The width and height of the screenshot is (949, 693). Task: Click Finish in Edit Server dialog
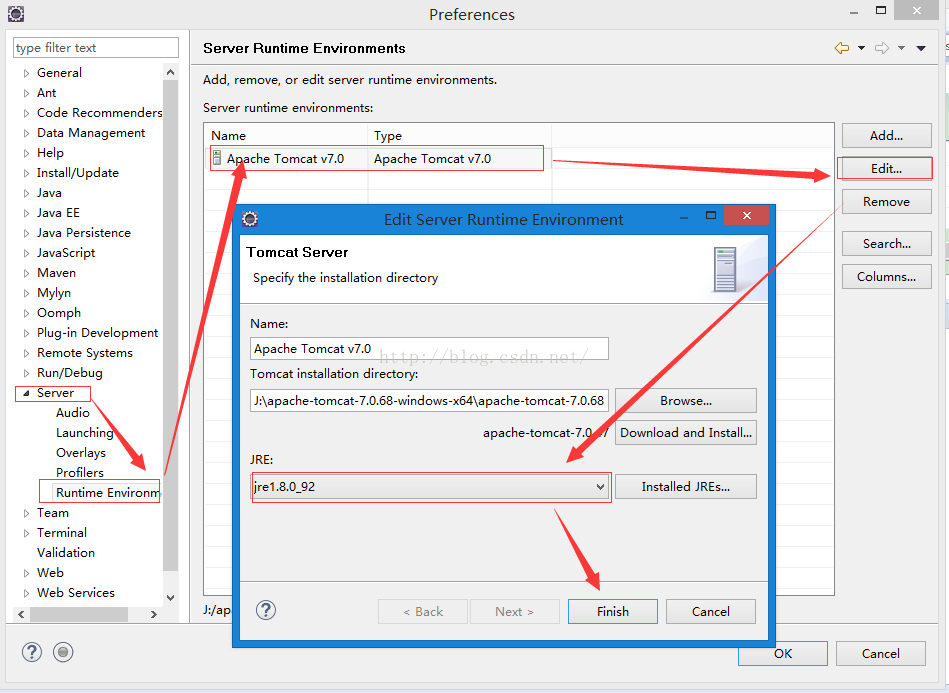612,611
